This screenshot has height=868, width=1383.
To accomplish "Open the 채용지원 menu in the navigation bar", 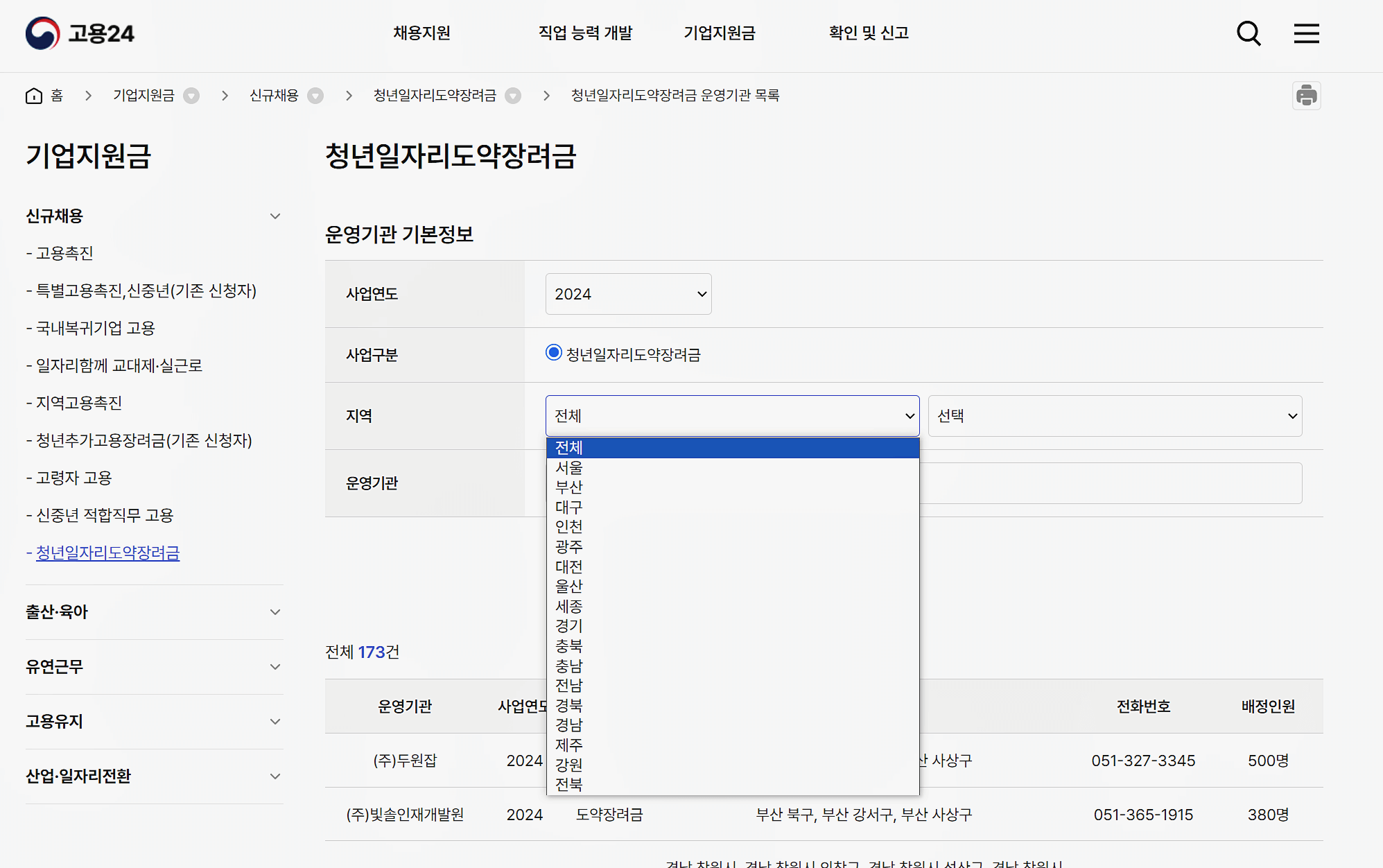I will click(420, 33).
